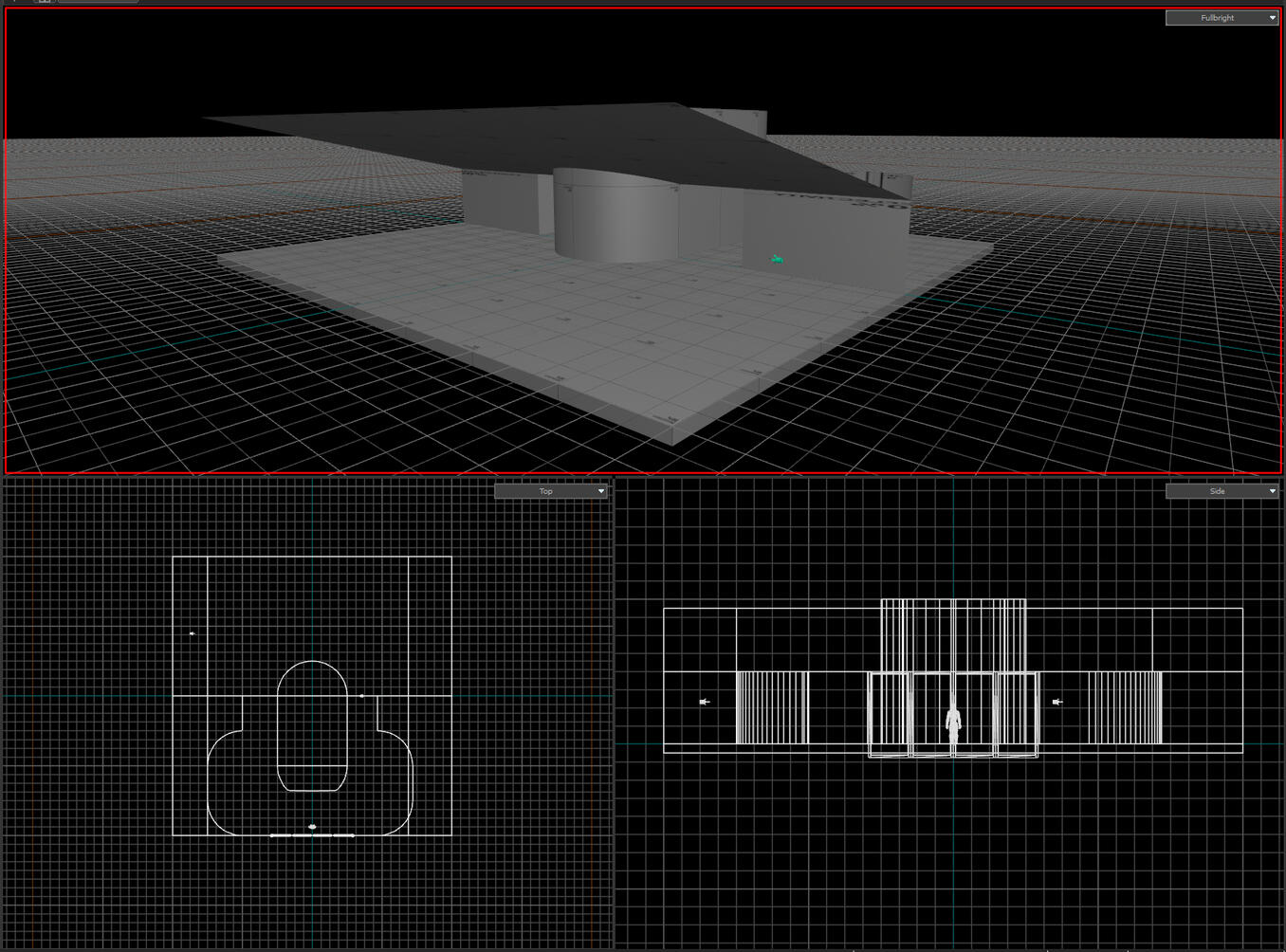The image size is (1286, 952).
Task: Open the Side viewport view selector
Action: pyautogui.click(x=1221, y=490)
